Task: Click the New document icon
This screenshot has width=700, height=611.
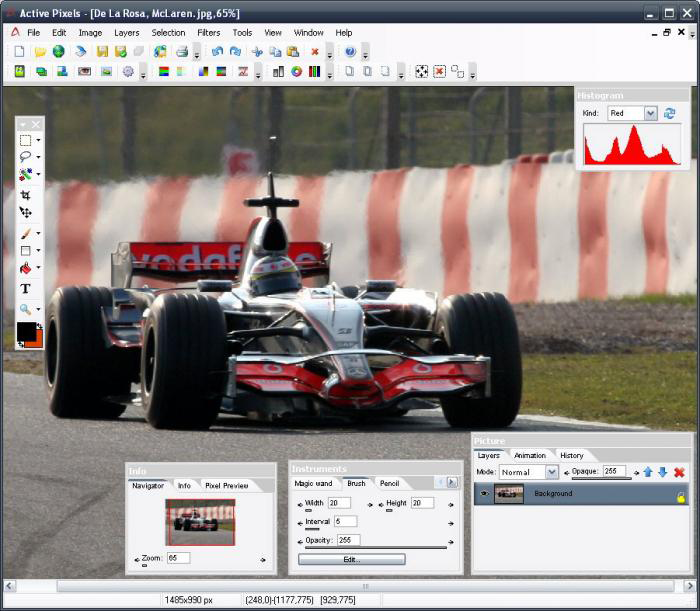Action: (19, 52)
